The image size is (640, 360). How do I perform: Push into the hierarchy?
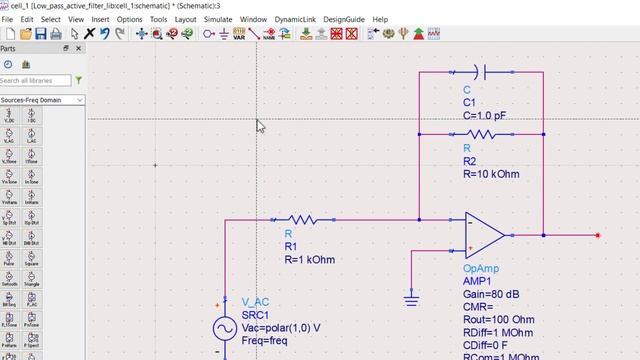tap(306, 34)
